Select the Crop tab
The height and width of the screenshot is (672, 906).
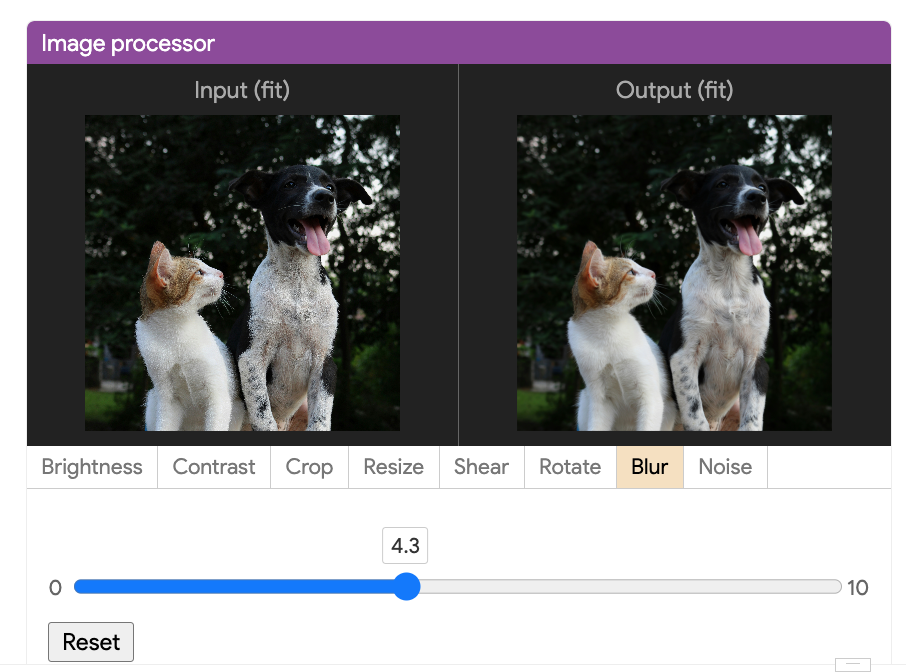tap(309, 467)
